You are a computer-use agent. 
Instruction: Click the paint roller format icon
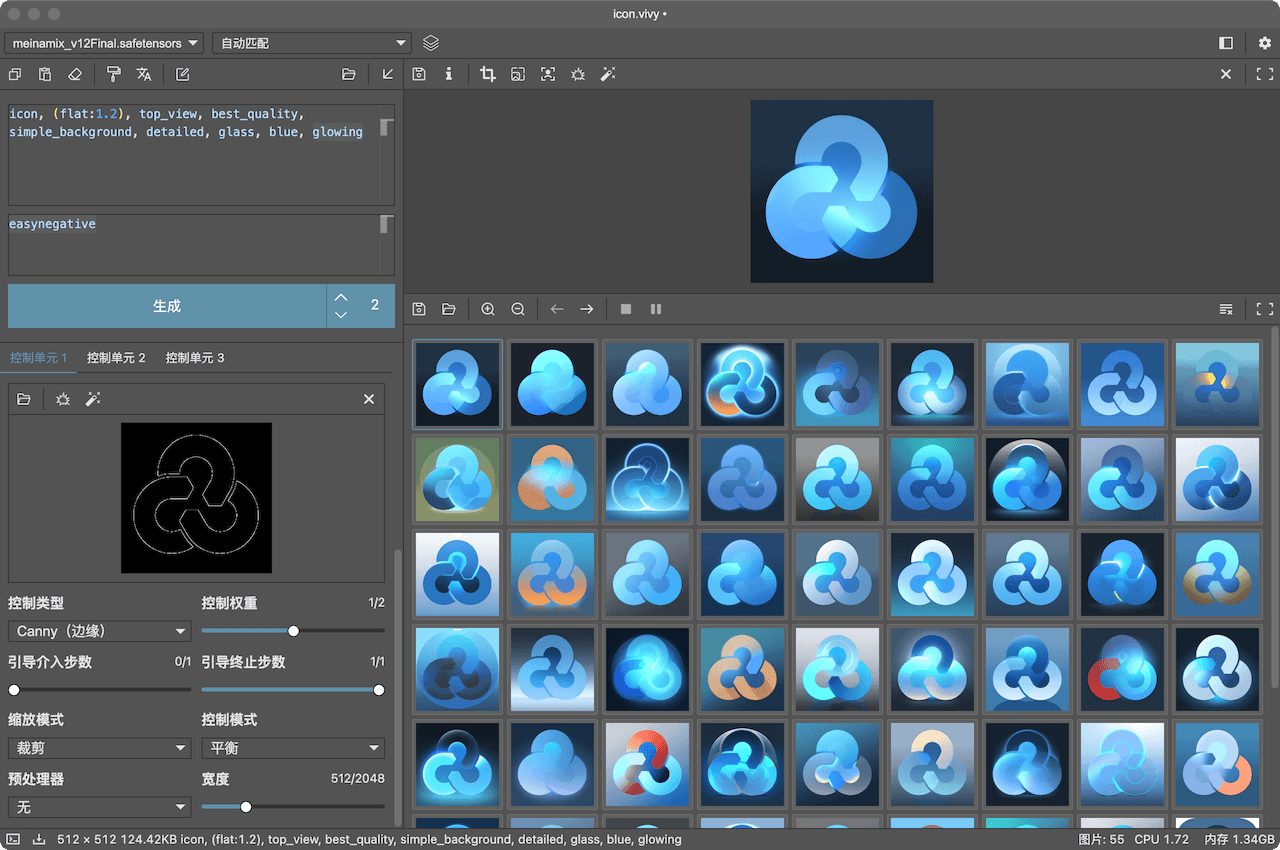coord(114,74)
